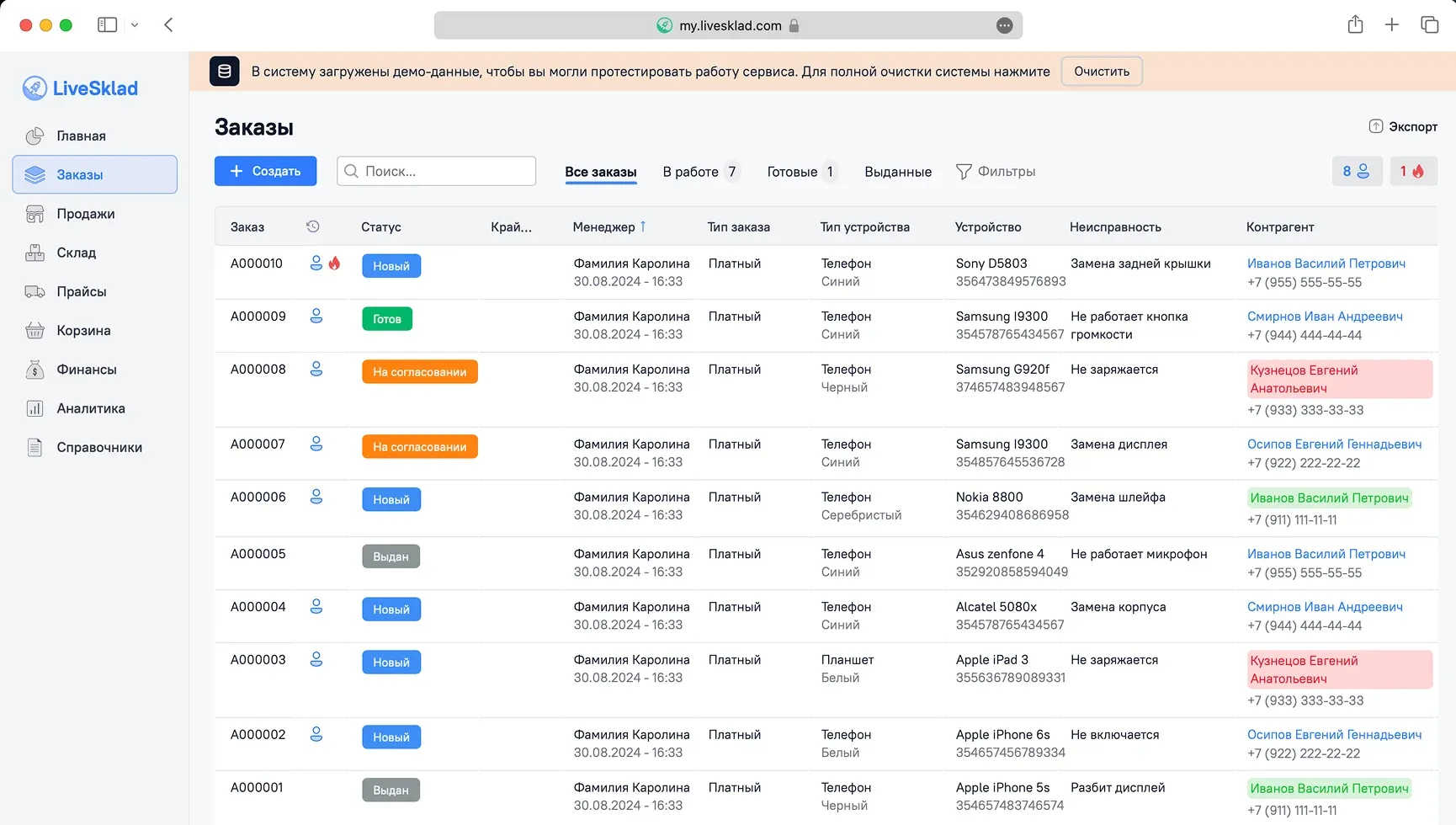Screen dimensions: 1456x825
Task: Open the Склад section via warehouse icon
Action: pos(35,253)
